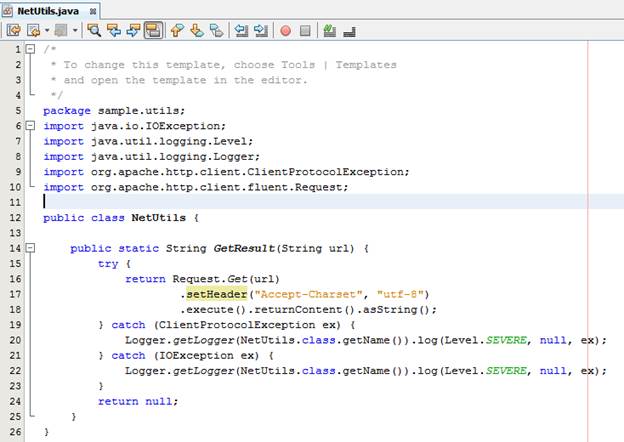Click line number 5 in the gutter

[x=18, y=110]
